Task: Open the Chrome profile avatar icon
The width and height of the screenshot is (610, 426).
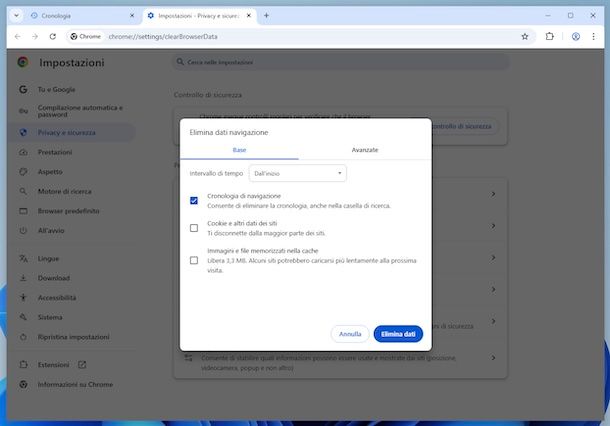Action: [x=576, y=36]
